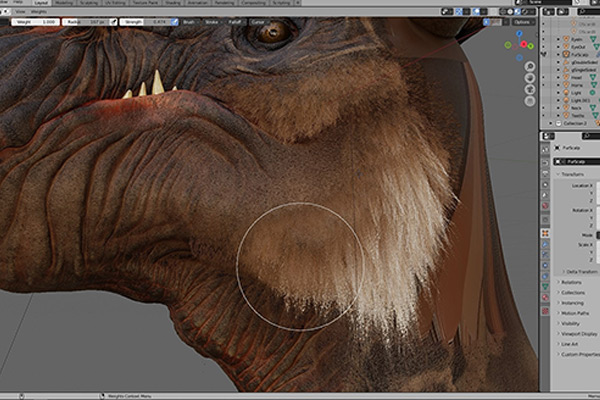
Task: Click the red X axis gizmo handle
Action: pos(523,44)
